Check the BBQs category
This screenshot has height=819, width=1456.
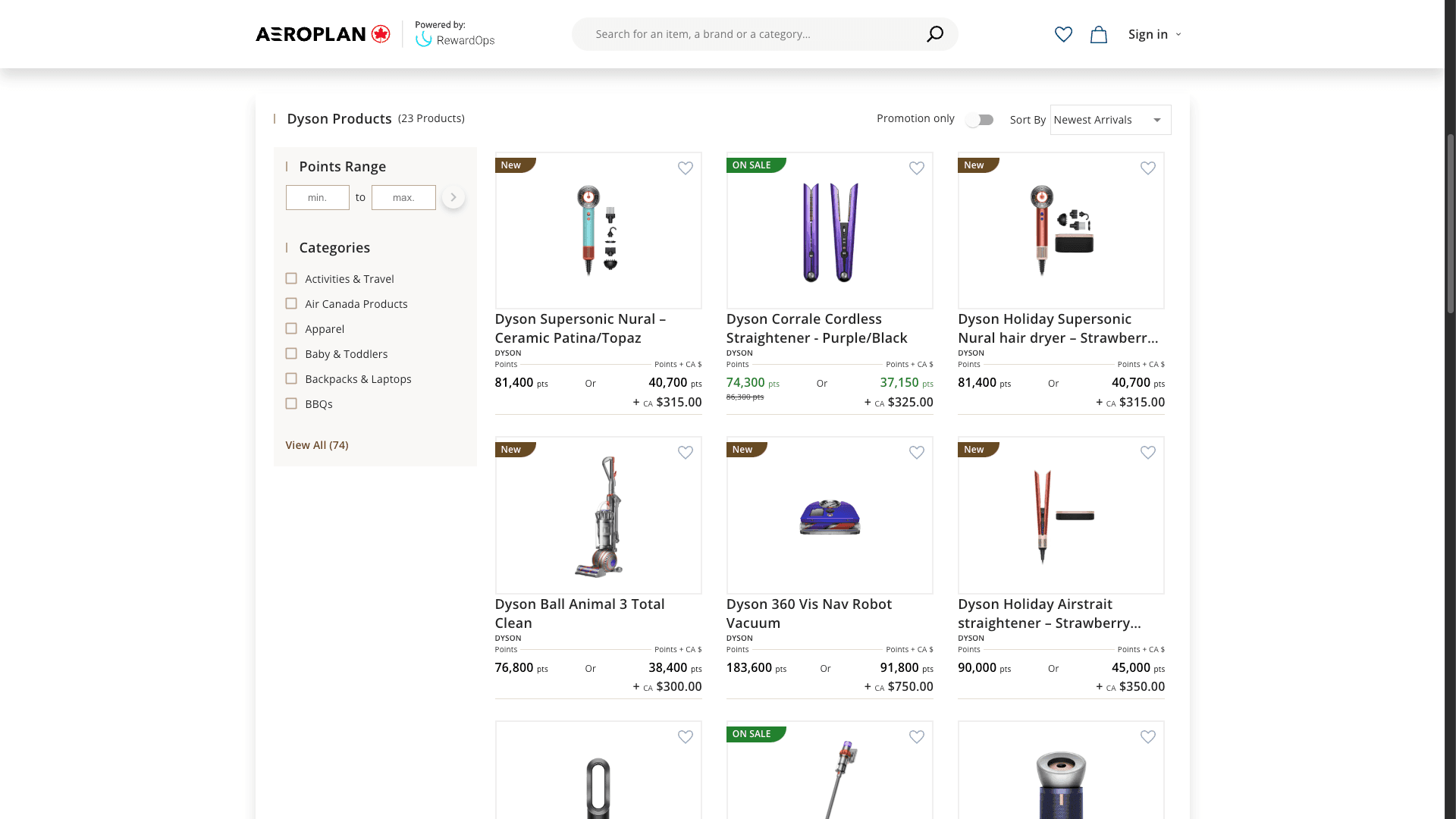click(291, 403)
